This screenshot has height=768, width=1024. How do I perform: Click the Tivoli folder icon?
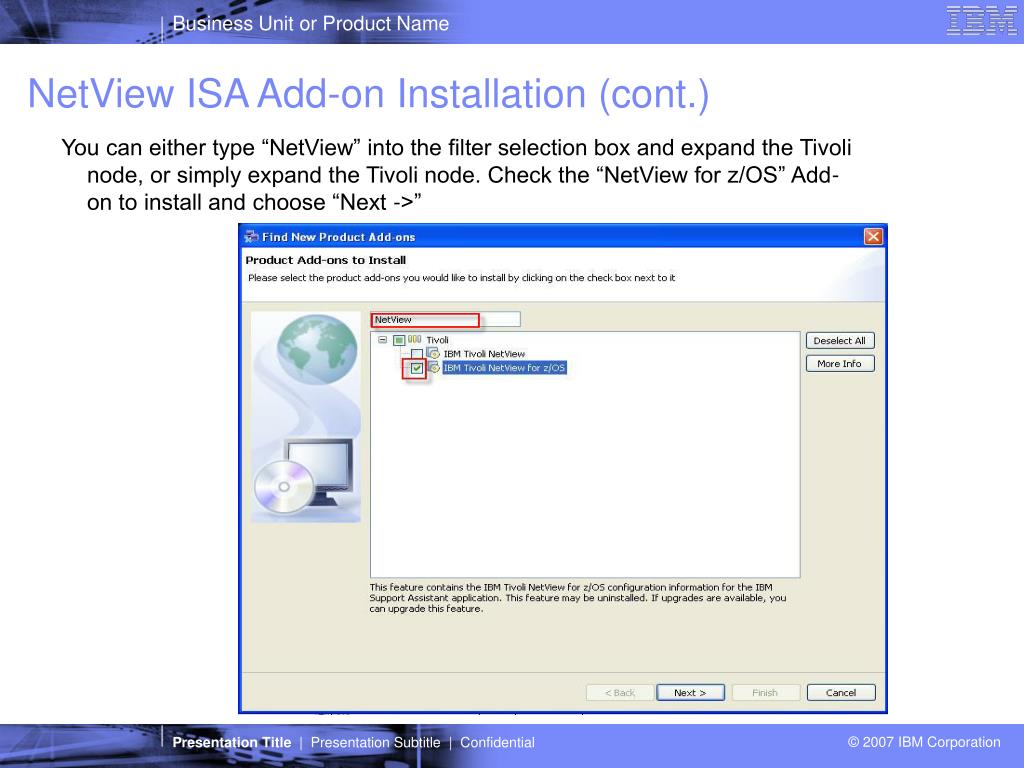pyautogui.click(x=415, y=340)
